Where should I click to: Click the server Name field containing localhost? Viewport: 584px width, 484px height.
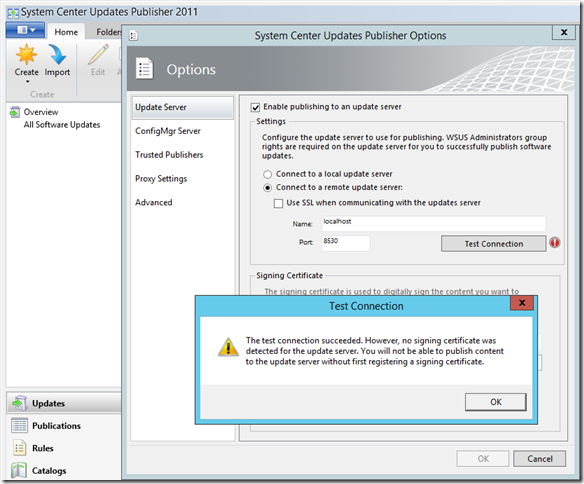[434, 224]
